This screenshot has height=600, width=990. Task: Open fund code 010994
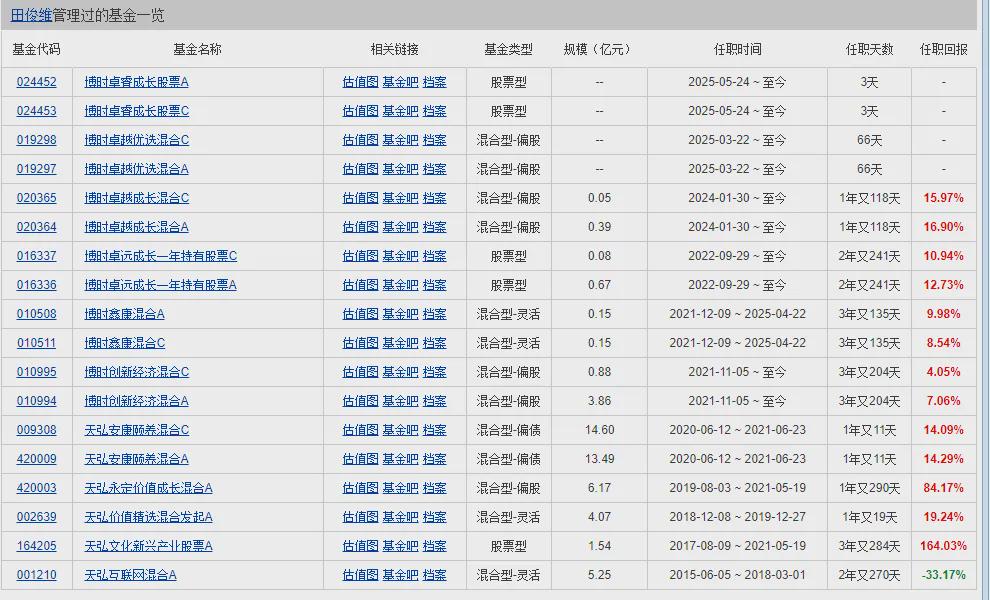click(x=37, y=401)
